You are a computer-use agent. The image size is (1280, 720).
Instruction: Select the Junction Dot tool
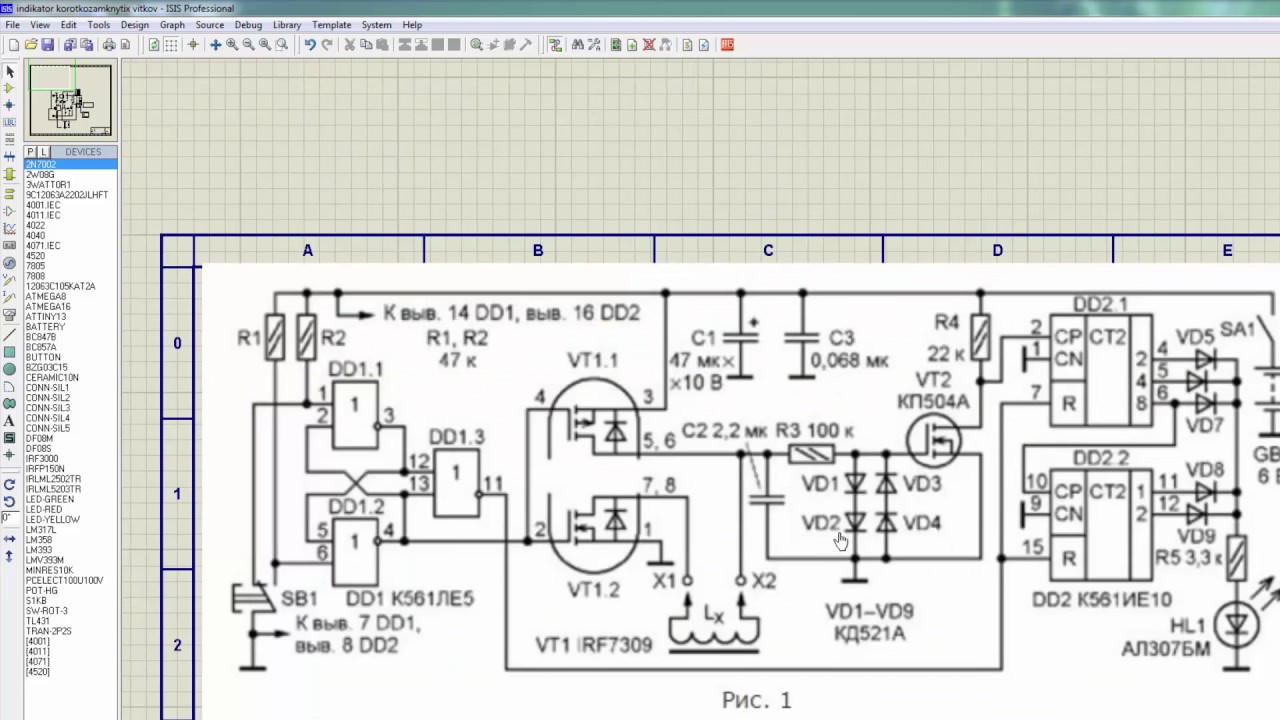coord(10,104)
